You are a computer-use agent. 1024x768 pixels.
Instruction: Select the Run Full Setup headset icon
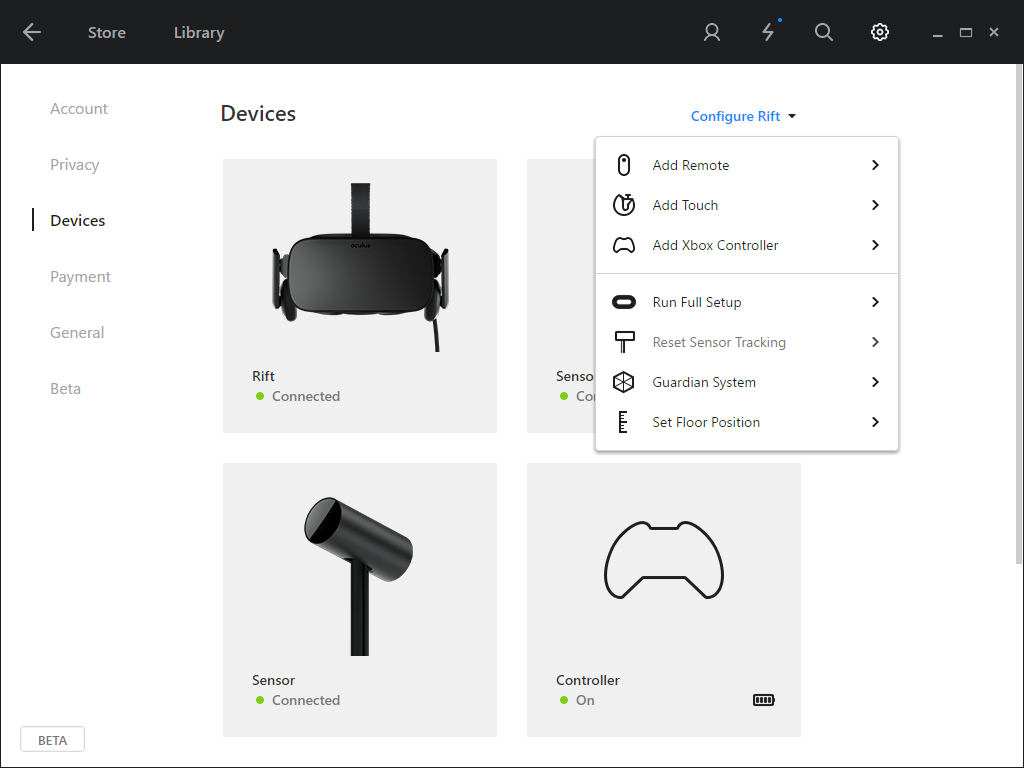pyautogui.click(x=623, y=302)
